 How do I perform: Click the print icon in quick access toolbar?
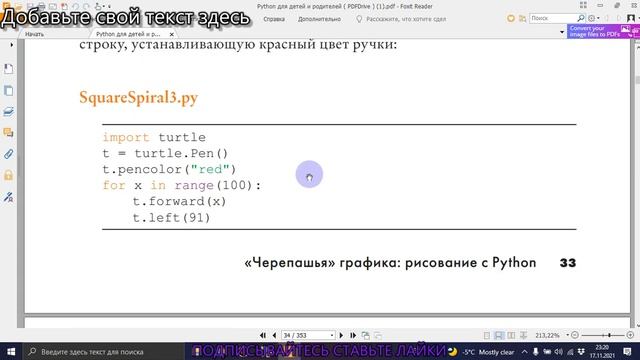[41, 6]
